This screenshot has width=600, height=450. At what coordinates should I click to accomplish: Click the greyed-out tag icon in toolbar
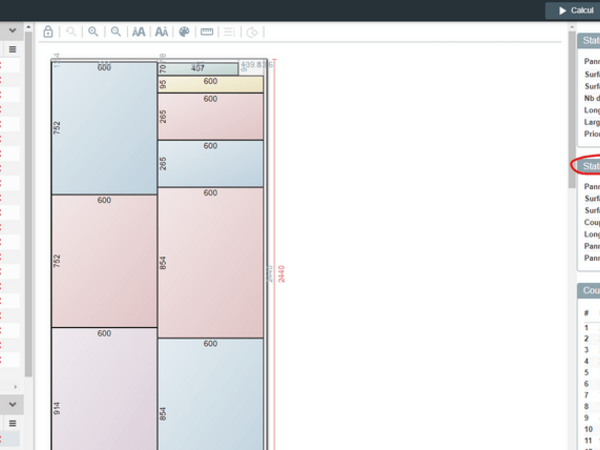point(253,32)
